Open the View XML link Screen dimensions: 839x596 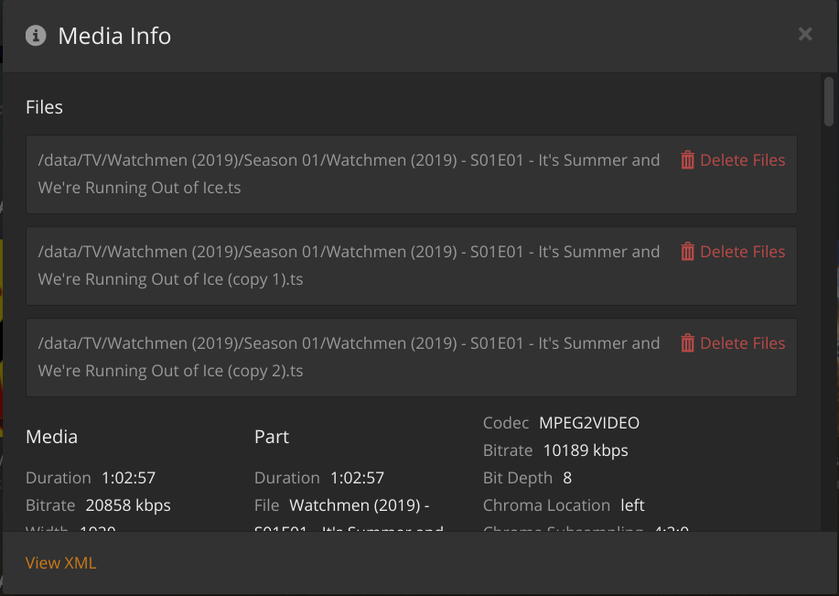[61, 563]
